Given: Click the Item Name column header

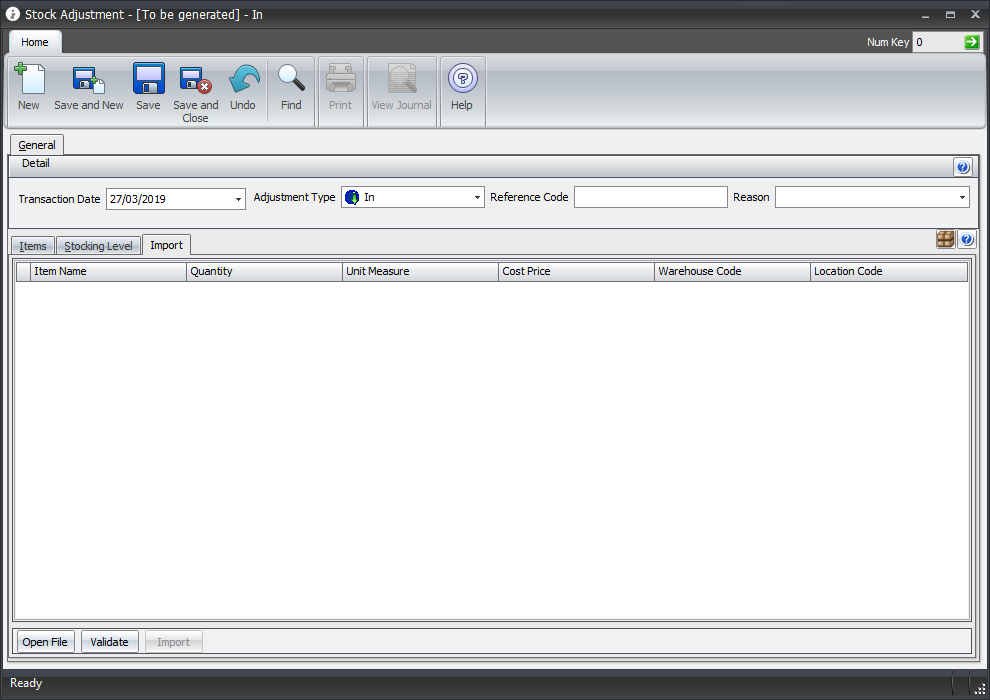Looking at the screenshot, I should pyautogui.click(x=108, y=271).
